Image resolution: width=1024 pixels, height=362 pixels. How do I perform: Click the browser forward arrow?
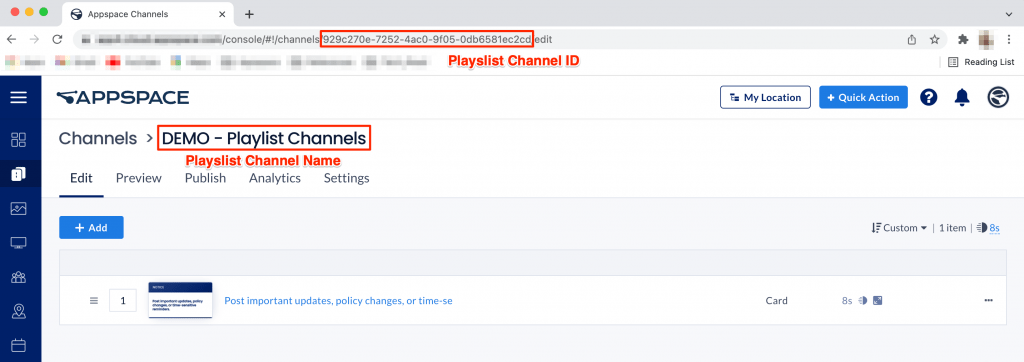click(34, 39)
